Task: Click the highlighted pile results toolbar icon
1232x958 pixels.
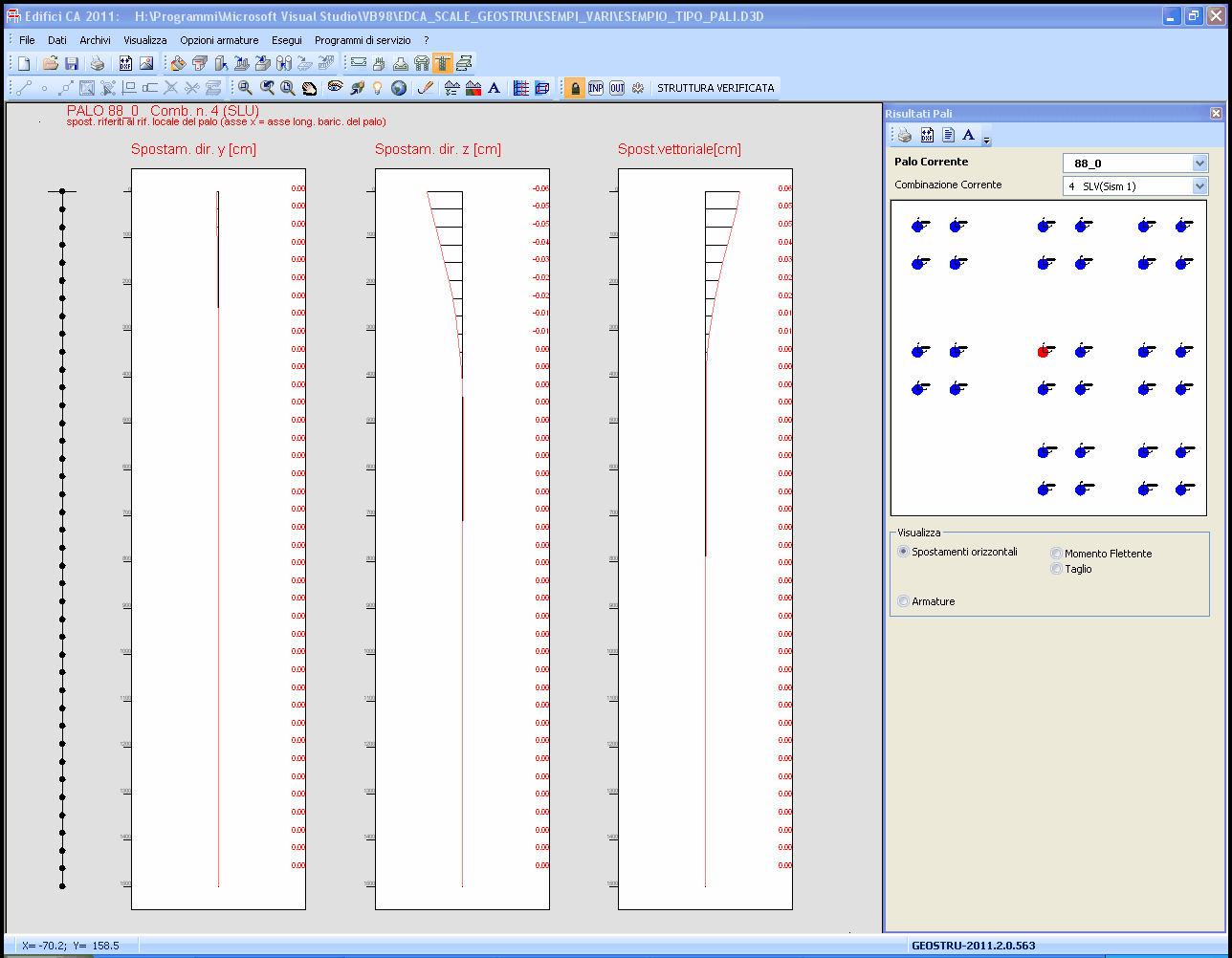Action: [x=443, y=64]
